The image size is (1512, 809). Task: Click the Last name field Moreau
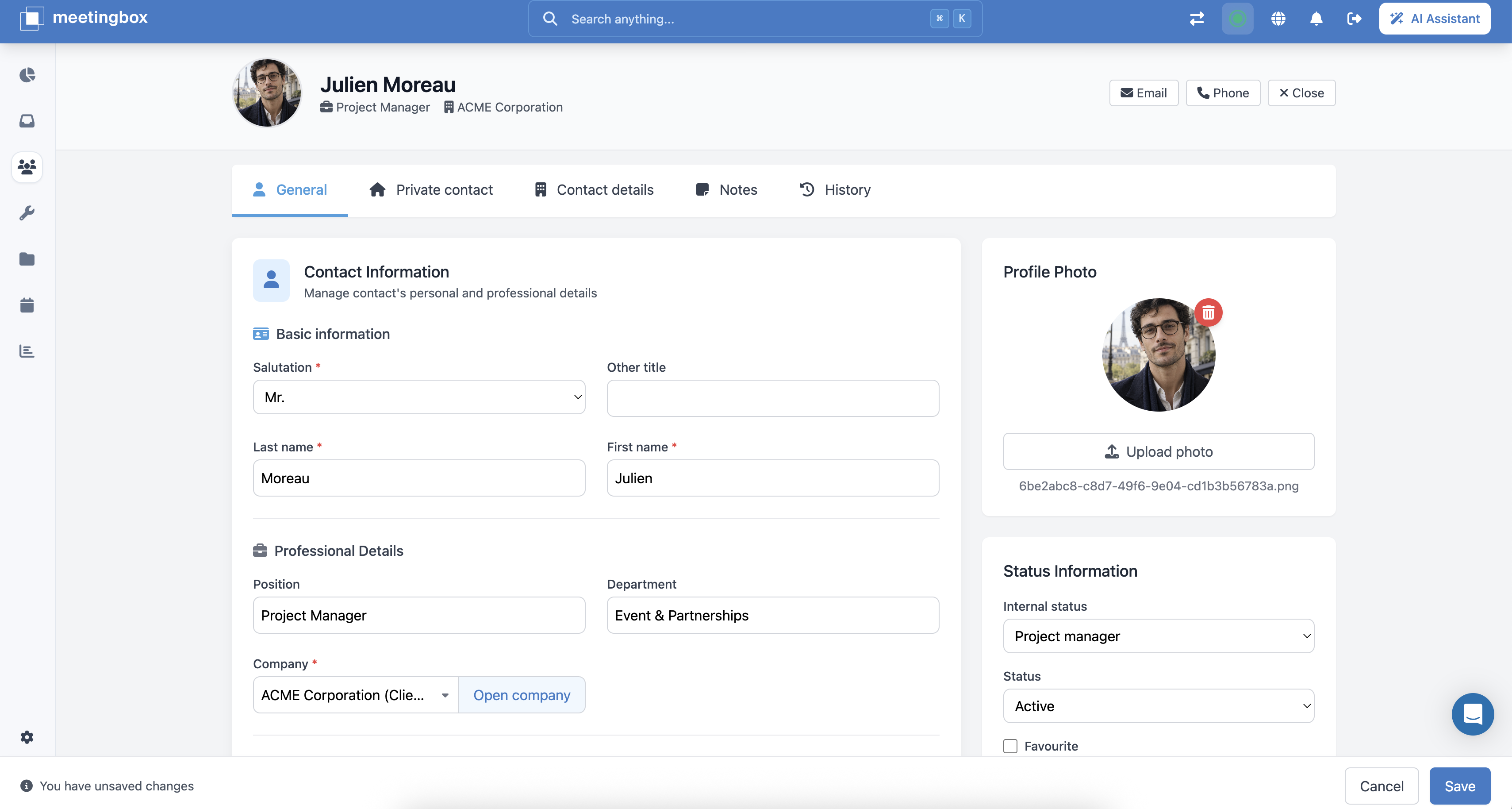point(419,478)
